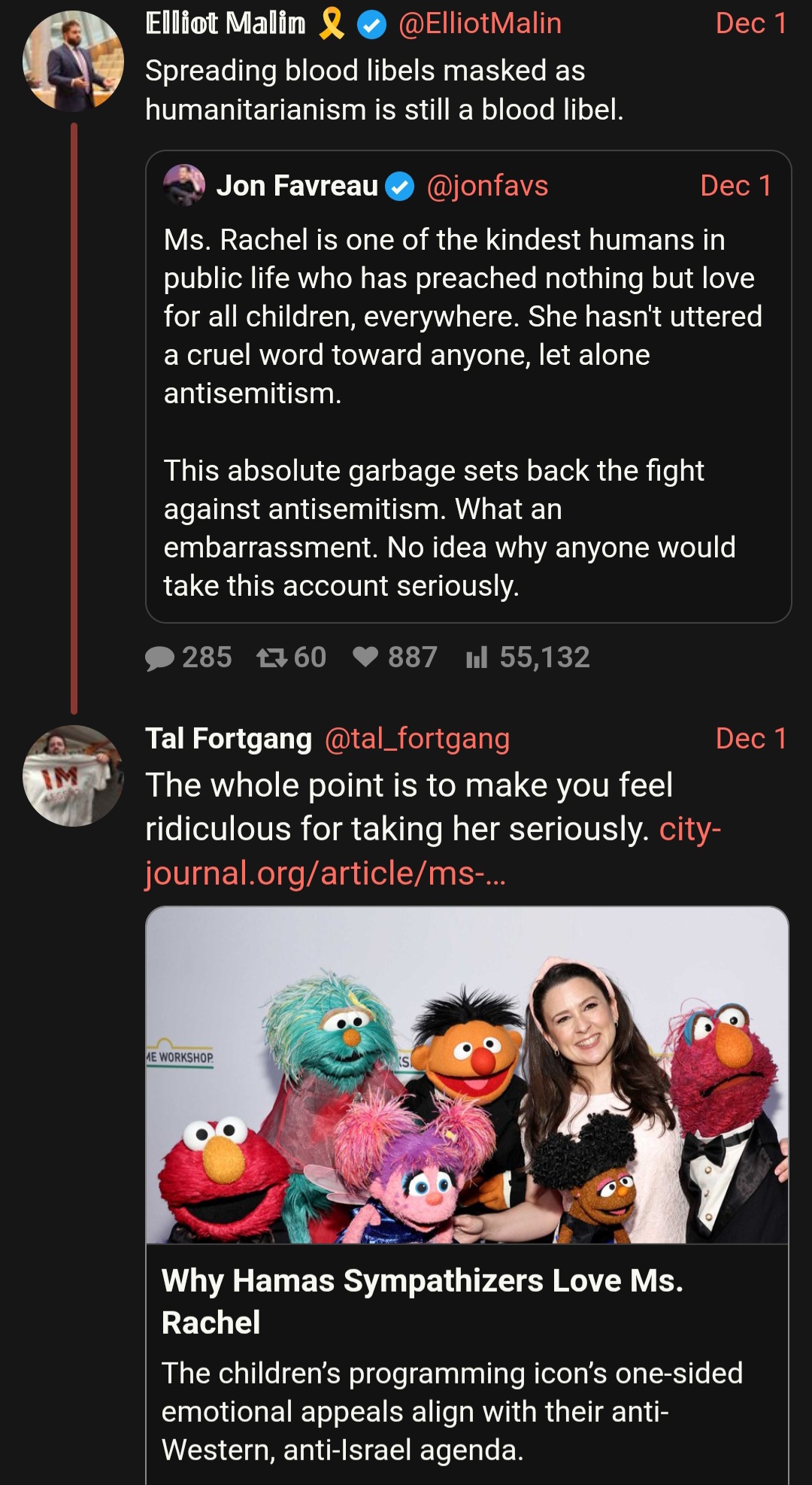Open 'Why Hamas Sympathizers Love Ms. Rachel' headline

[x=423, y=1301]
